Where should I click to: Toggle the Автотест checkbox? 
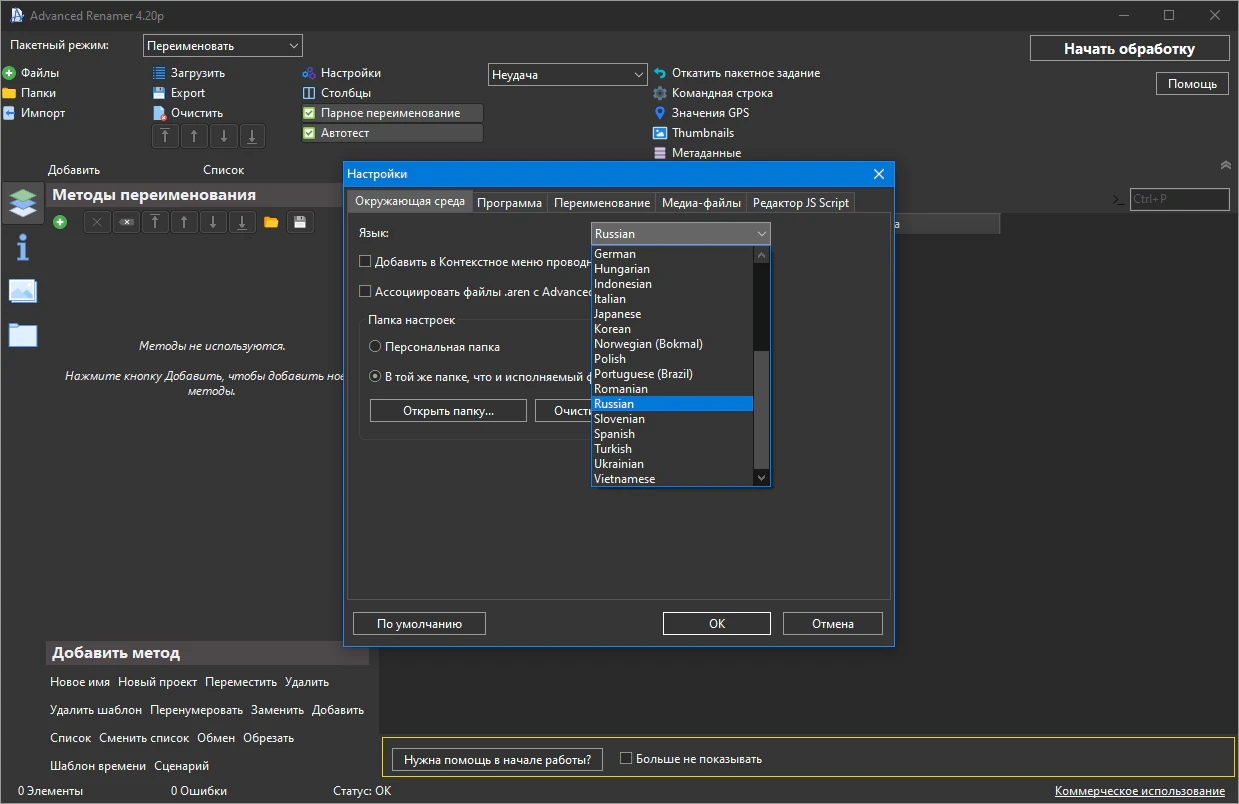tap(309, 133)
